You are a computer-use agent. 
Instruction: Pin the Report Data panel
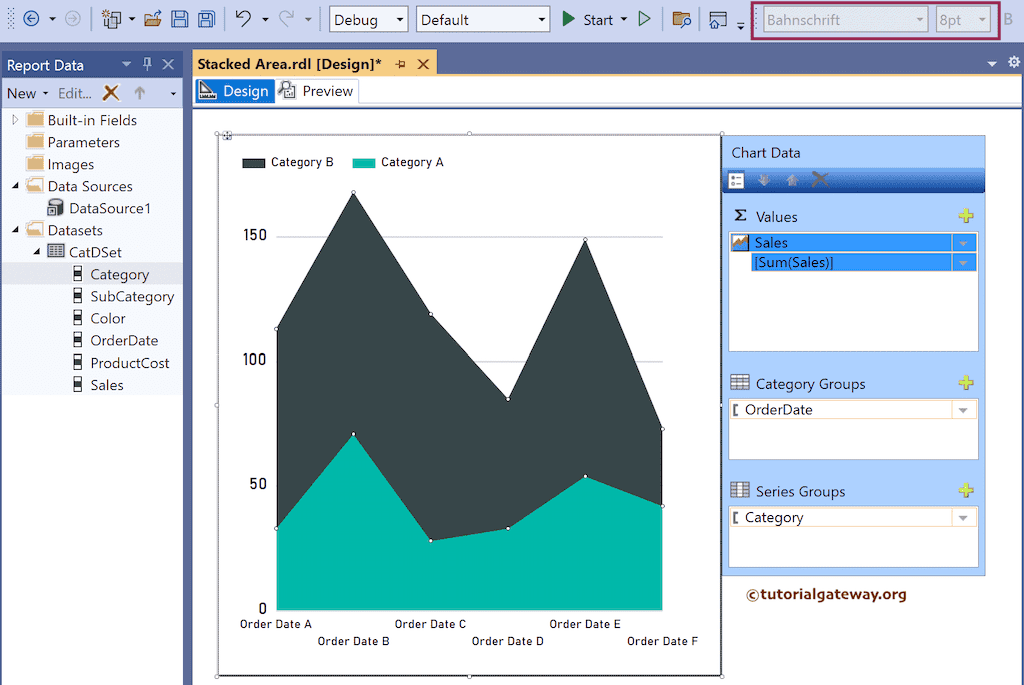point(147,65)
